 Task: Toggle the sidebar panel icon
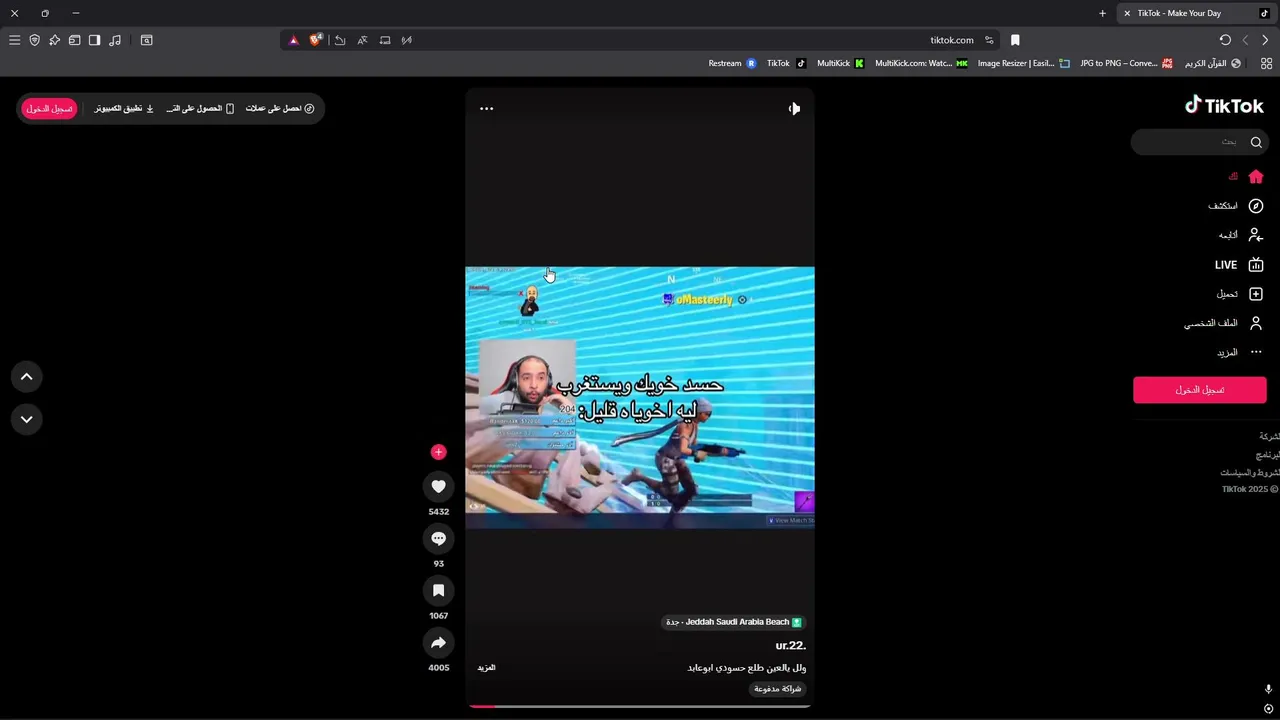[x=94, y=40]
